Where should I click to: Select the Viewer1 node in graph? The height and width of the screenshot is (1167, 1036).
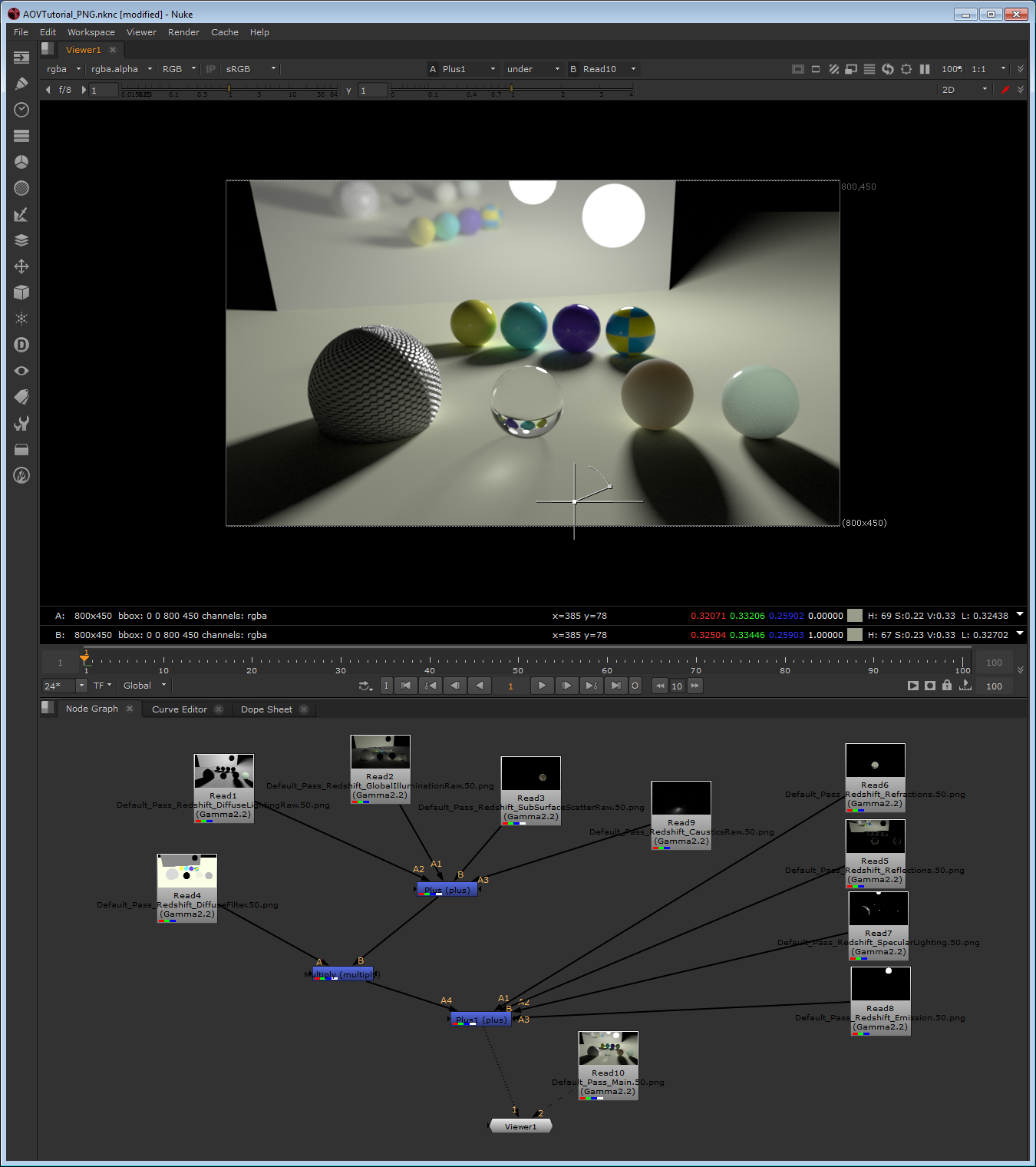coord(520,1126)
